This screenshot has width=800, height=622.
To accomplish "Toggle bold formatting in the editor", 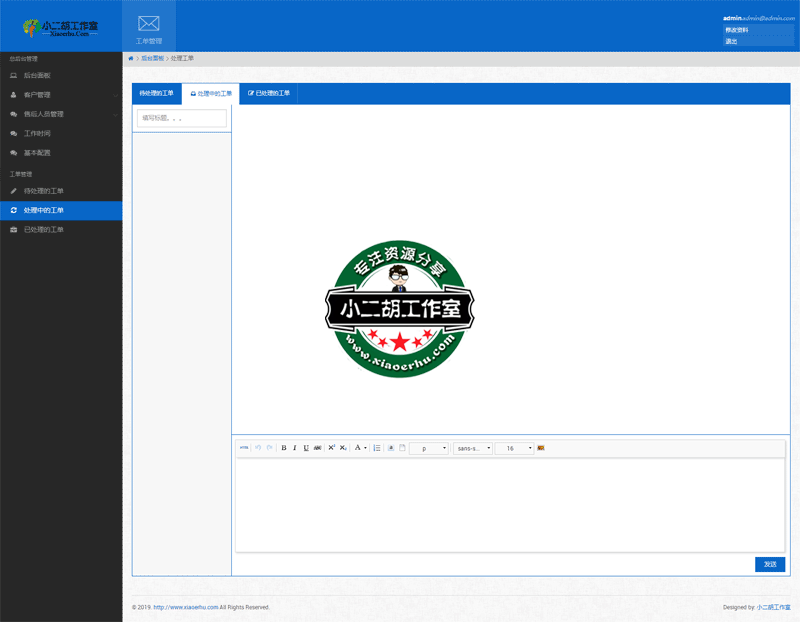I will pos(284,448).
